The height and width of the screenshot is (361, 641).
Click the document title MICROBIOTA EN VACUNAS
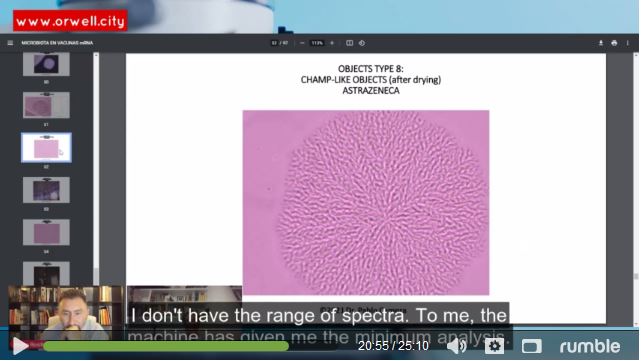57,43
